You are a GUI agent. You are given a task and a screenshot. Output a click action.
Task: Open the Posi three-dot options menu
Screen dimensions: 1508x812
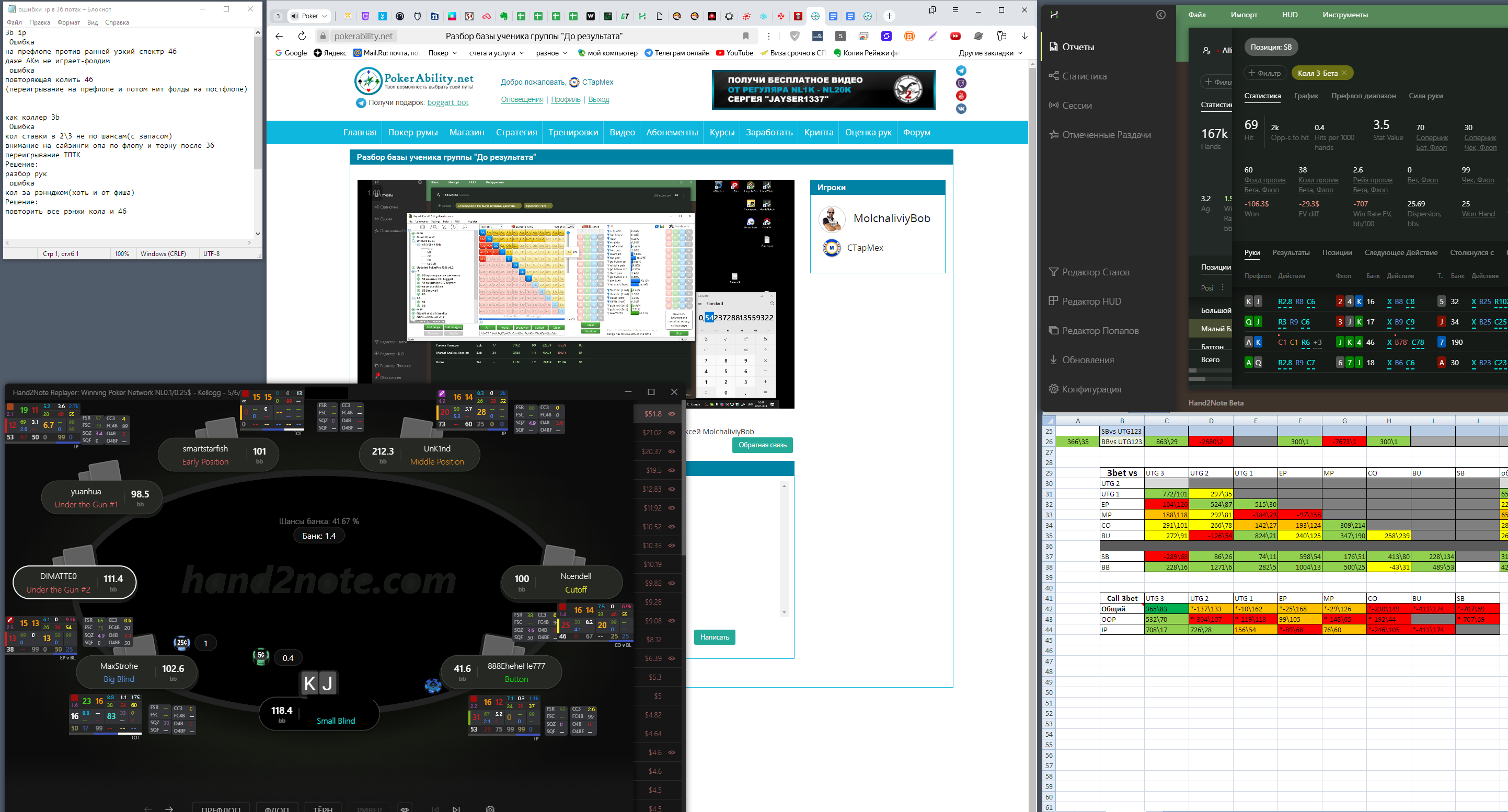click(1222, 287)
